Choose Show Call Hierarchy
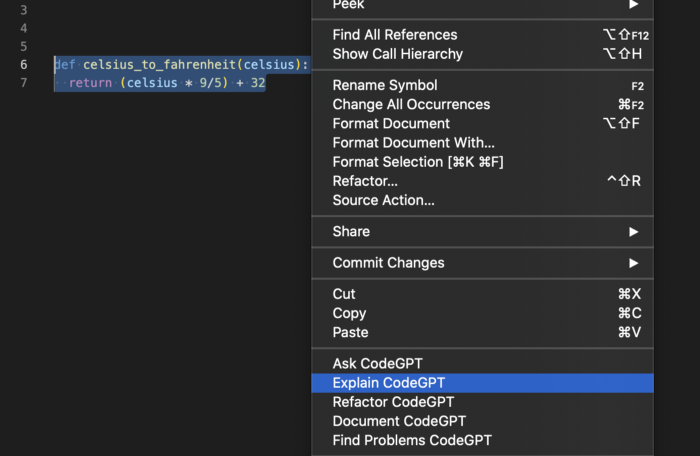 [x=397, y=54]
